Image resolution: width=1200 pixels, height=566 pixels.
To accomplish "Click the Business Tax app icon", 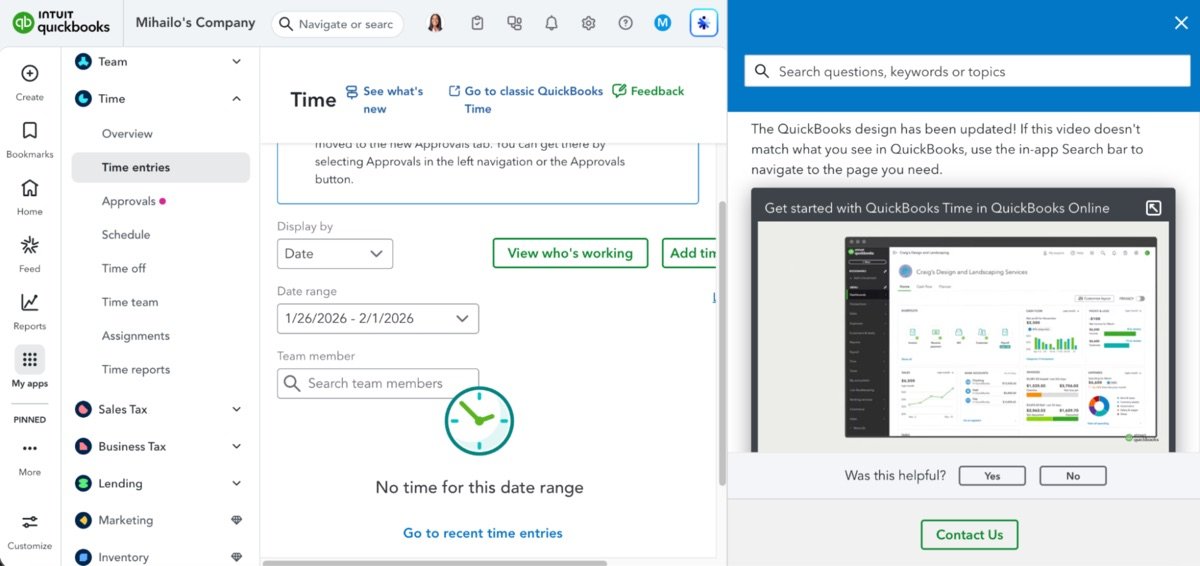I will [84, 446].
